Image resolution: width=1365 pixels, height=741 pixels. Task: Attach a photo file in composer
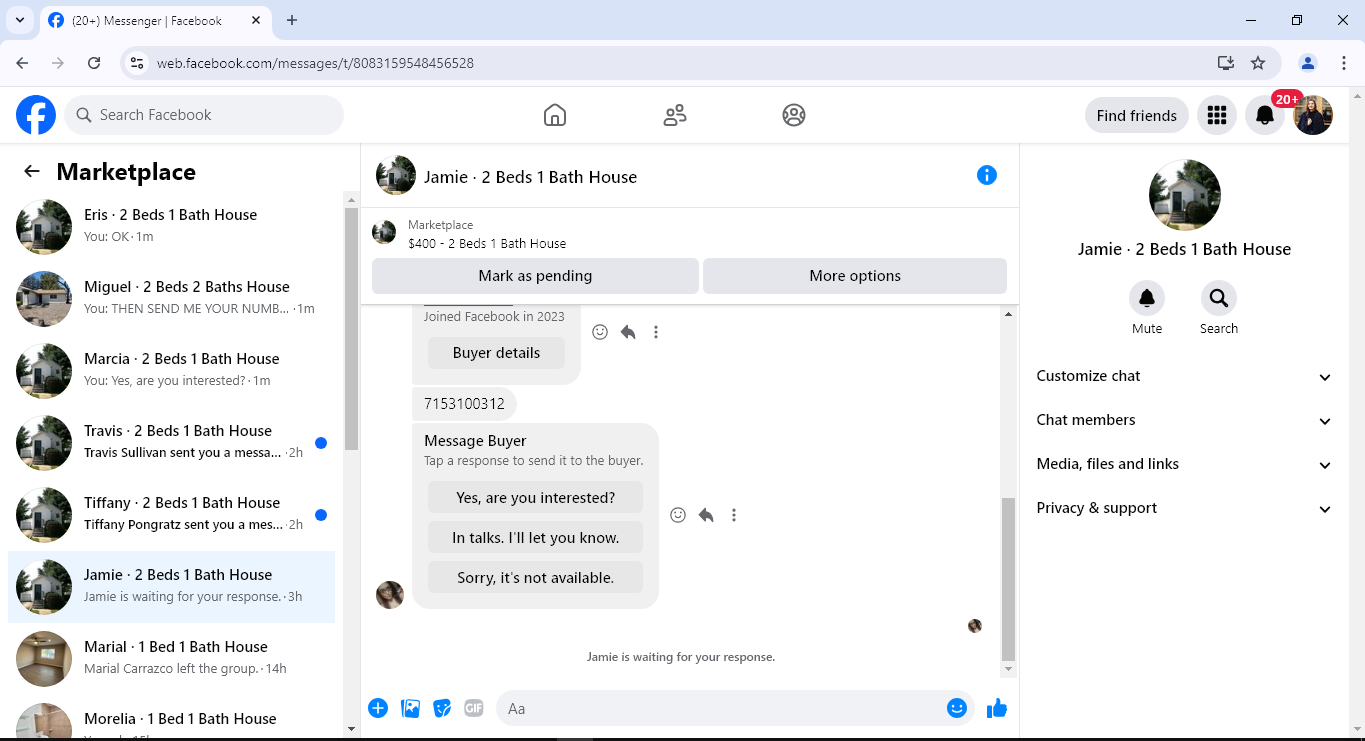pos(410,708)
